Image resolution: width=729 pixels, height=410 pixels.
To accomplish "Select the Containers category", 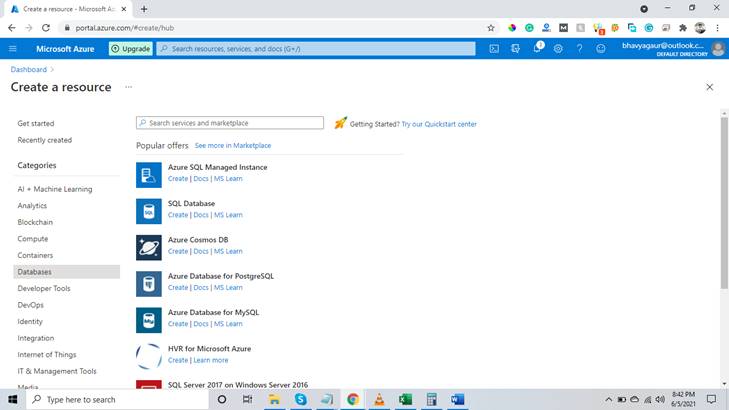I will 35,255.
